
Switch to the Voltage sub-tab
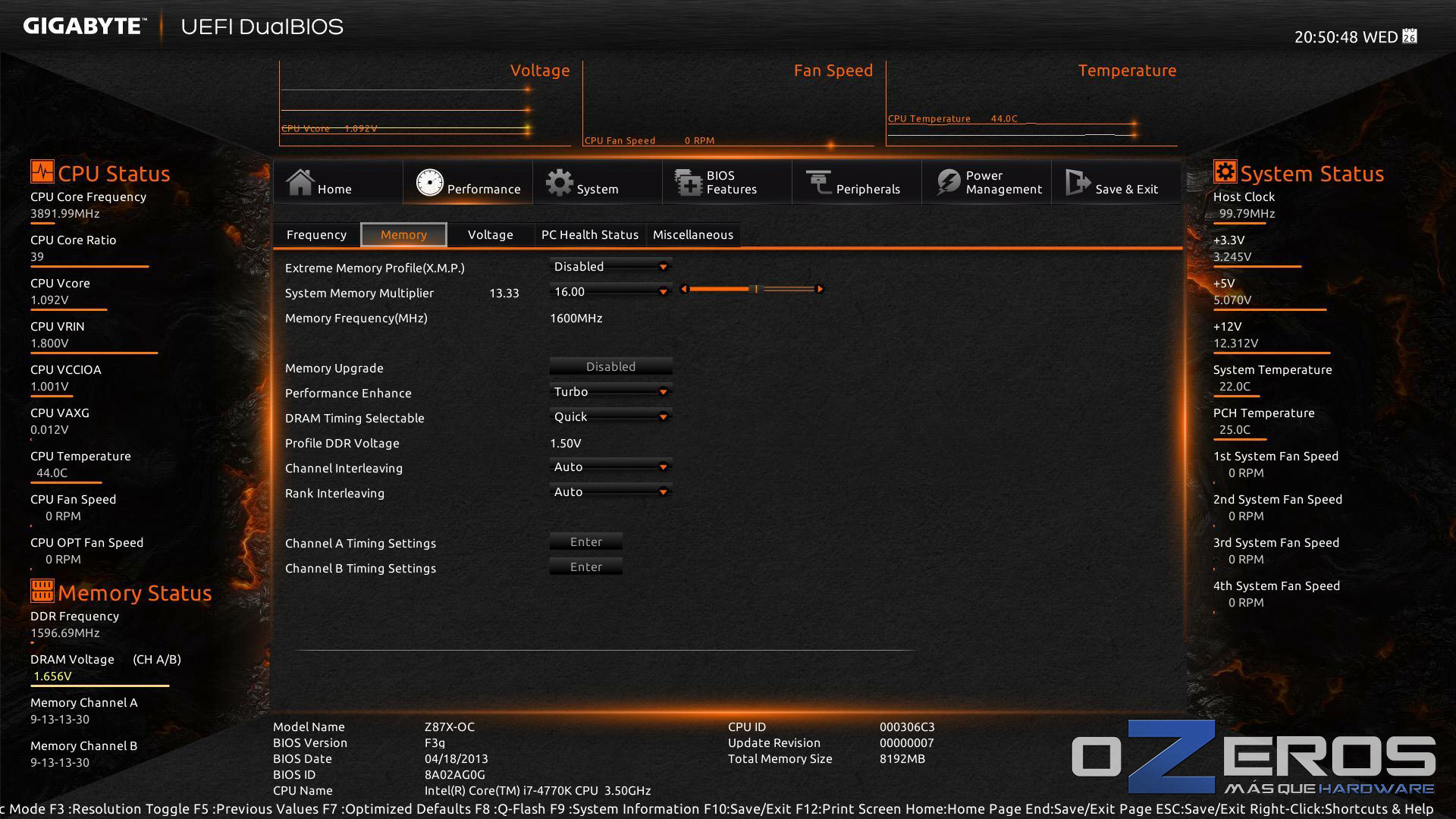[490, 234]
